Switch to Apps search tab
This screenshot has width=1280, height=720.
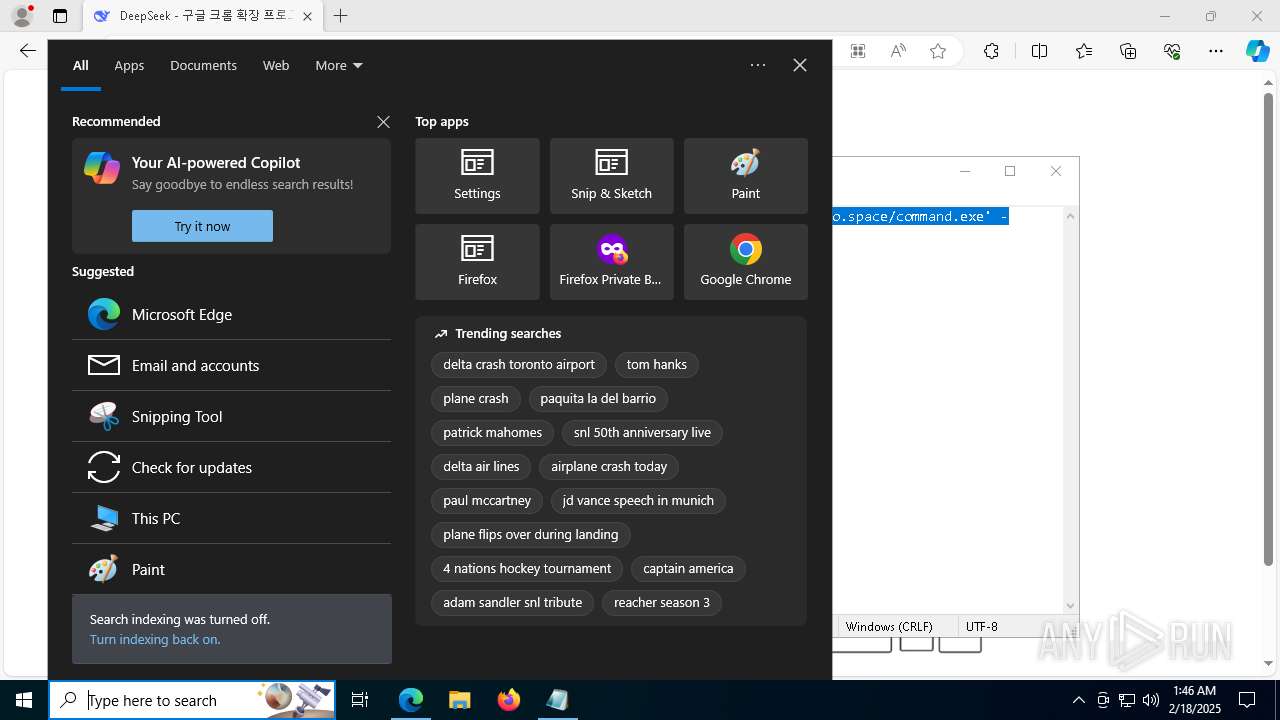pyautogui.click(x=129, y=65)
